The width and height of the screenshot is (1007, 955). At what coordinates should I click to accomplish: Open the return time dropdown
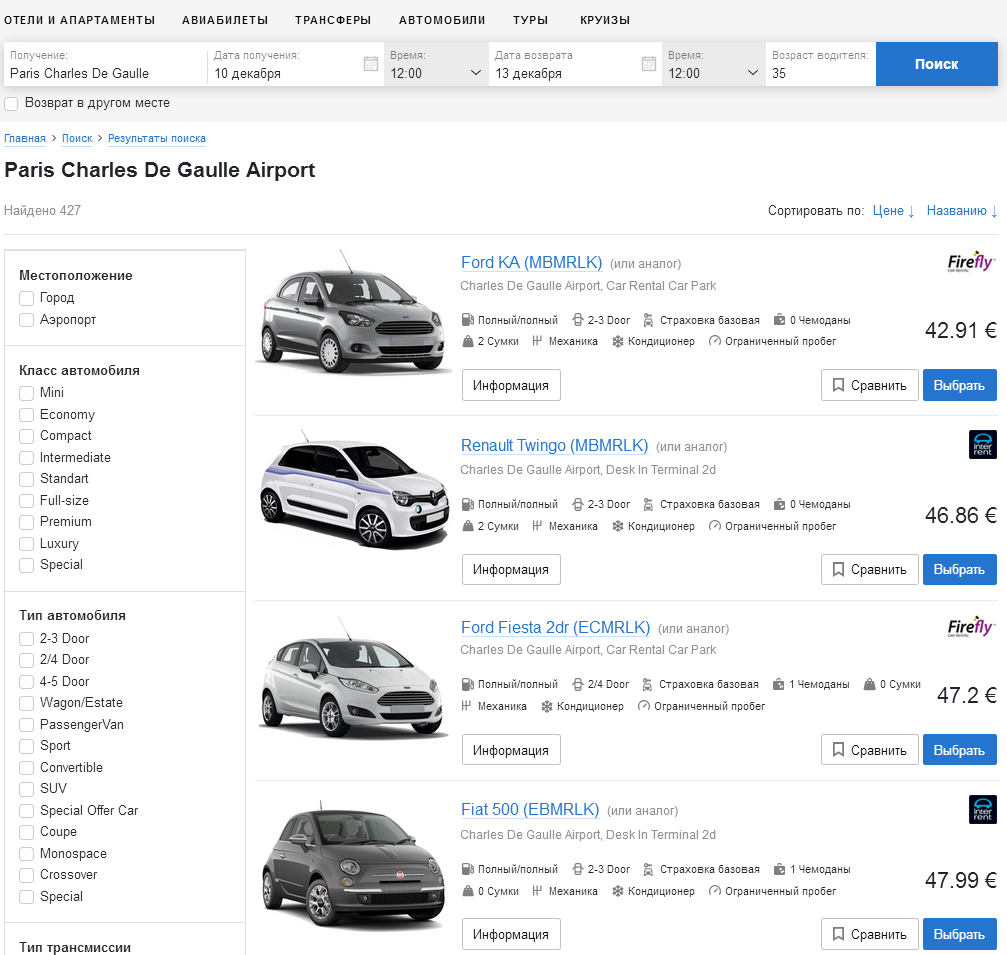[x=714, y=64]
